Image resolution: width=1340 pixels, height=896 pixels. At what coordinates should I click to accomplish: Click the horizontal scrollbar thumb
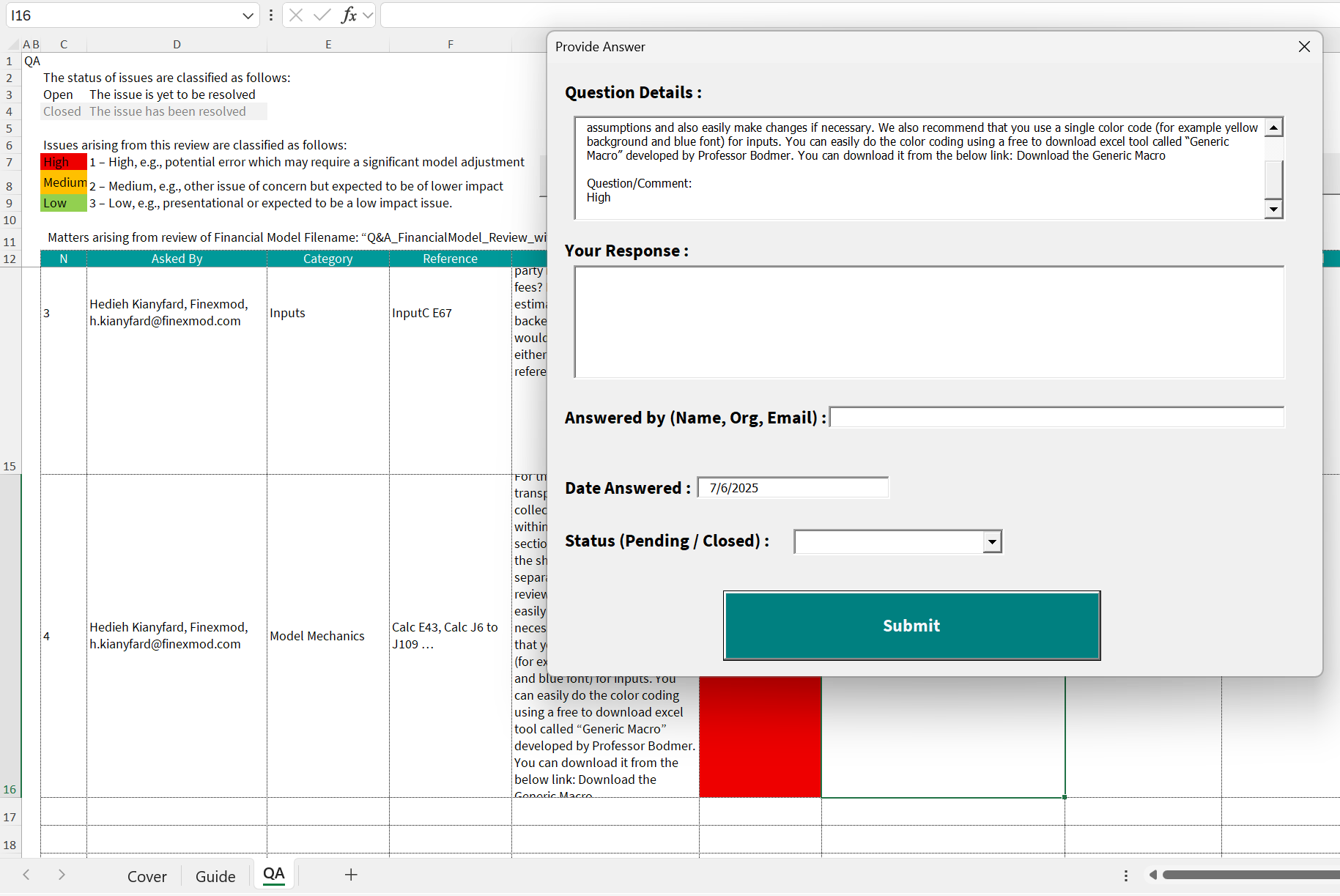click(x=1251, y=875)
